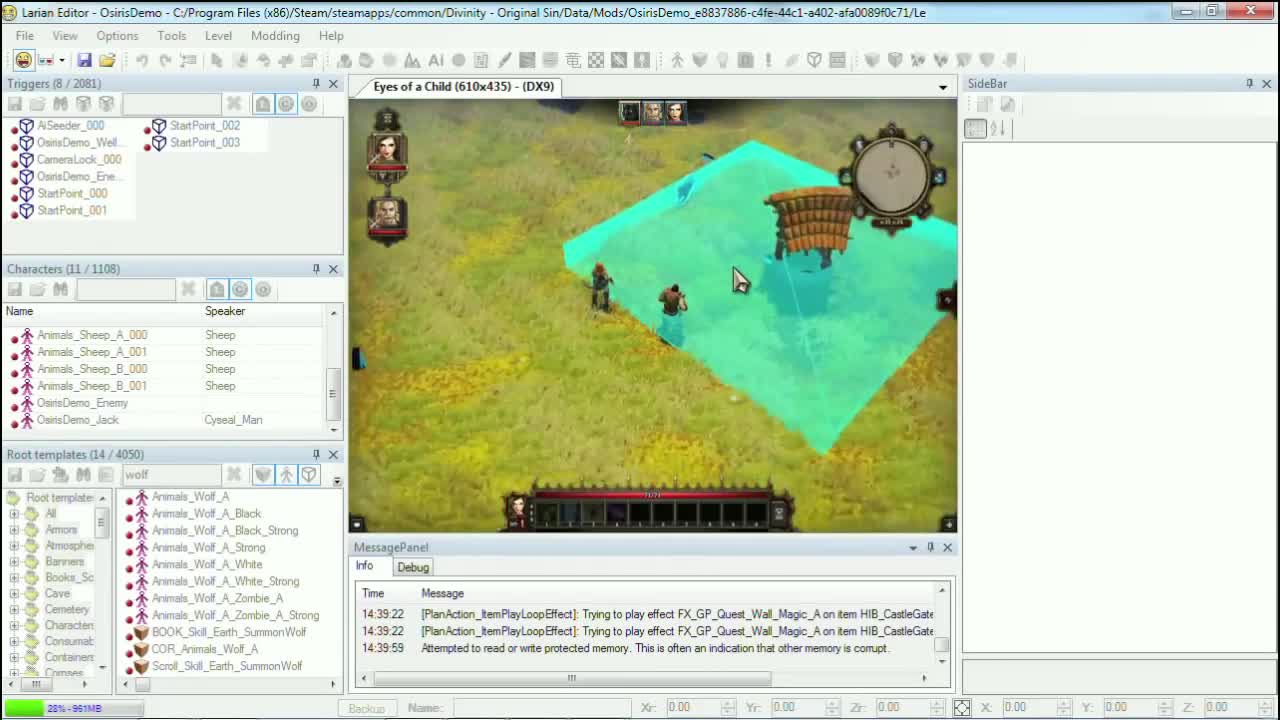This screenshot has width=1280, height=720.
Task: Click the Save icon in the main toolbar
Action: pyautogui.click(x=84, y=60)
